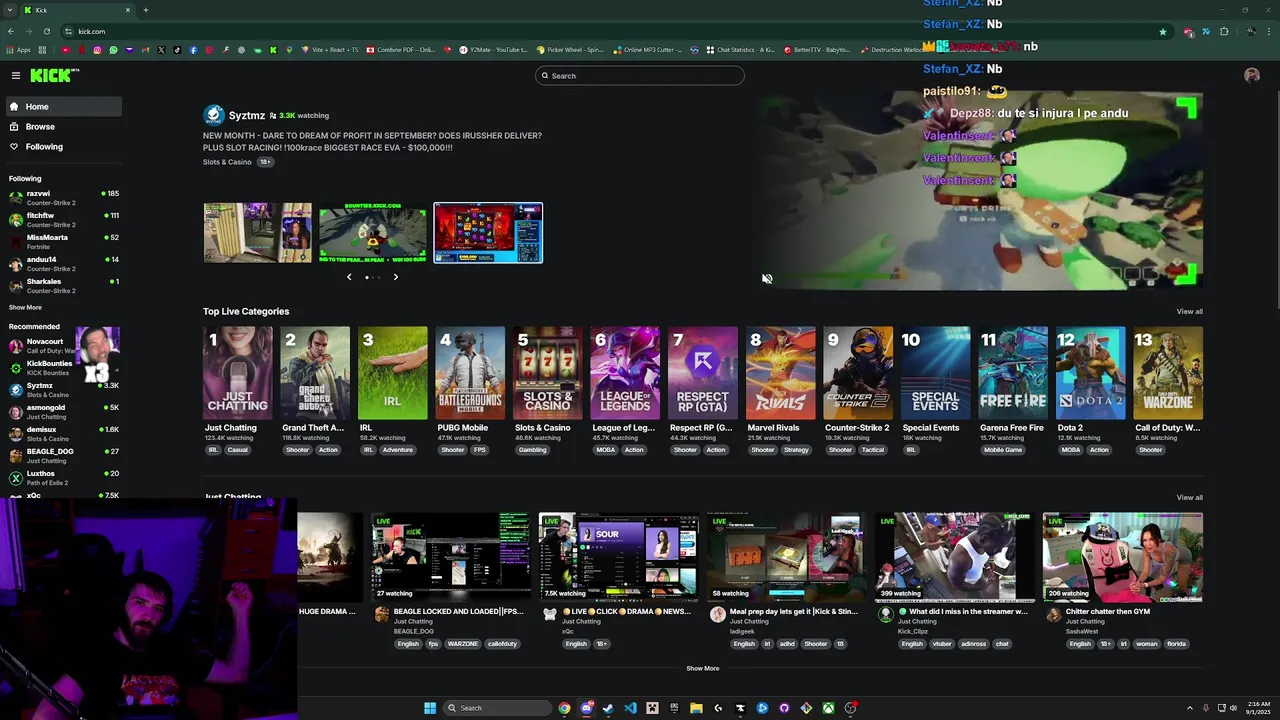Open Combine PDF bookmark
Screen dimensions: 1280x720
401,50
